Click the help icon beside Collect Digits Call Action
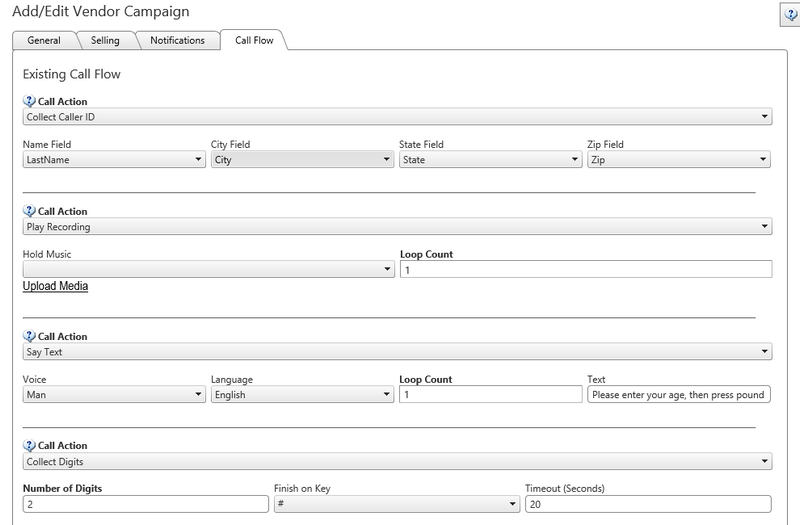The height and width of the screenshot is (525, 800). pos(30,445)
